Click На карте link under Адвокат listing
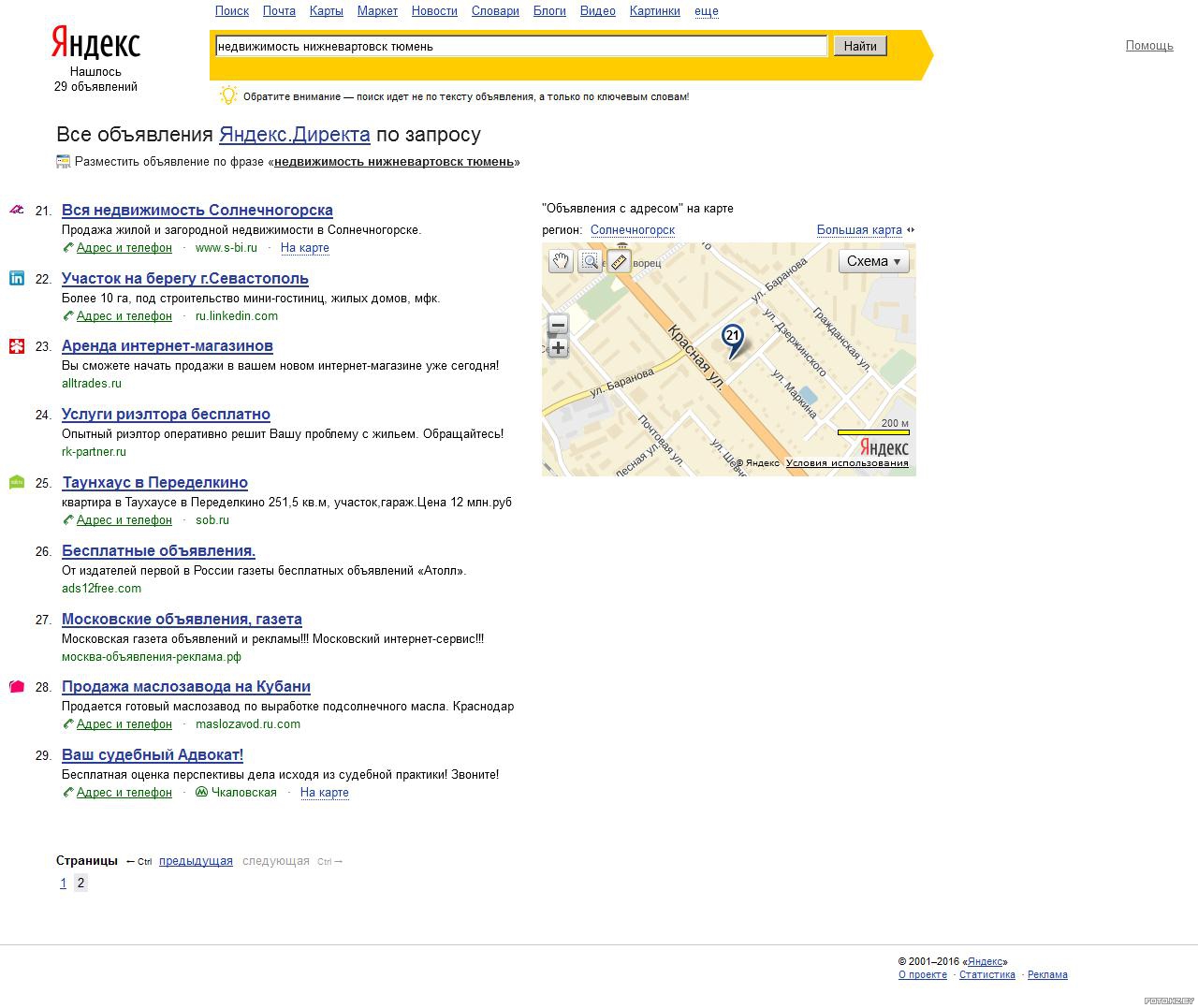Screen dimensions: 1198x1008 tap(325, 792)
